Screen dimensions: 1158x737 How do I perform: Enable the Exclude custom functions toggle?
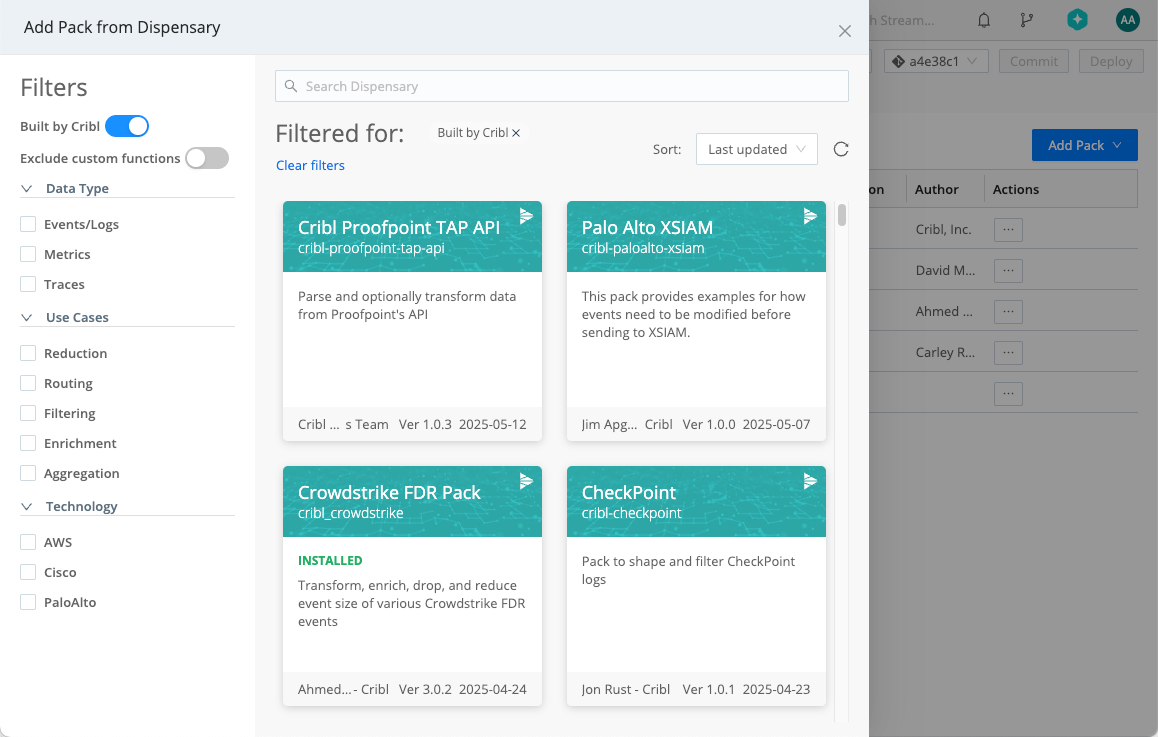[207, 157]
